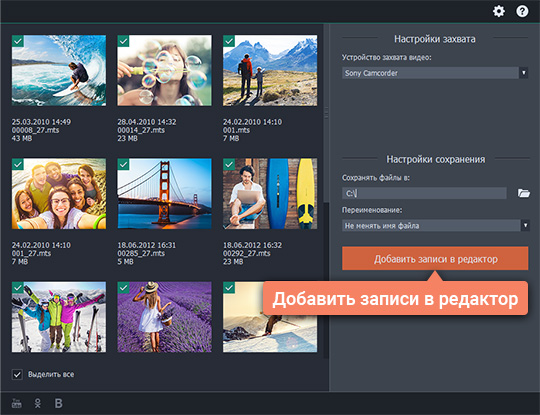This screenshot has width=540, height=415.
Task: Select the group selfie thumbnail 001_27.mts
Action: pyautogui.click(x=59, y=194)
